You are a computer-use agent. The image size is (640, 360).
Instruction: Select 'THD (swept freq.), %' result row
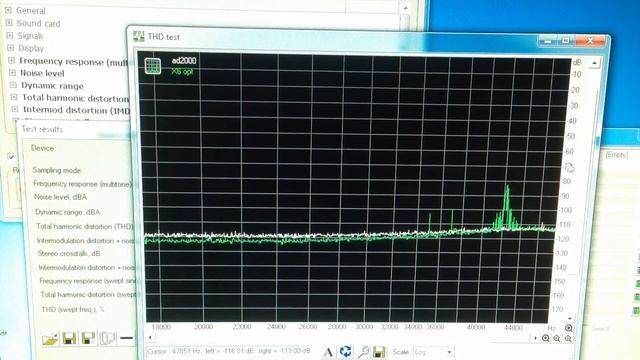click(73, 309)
